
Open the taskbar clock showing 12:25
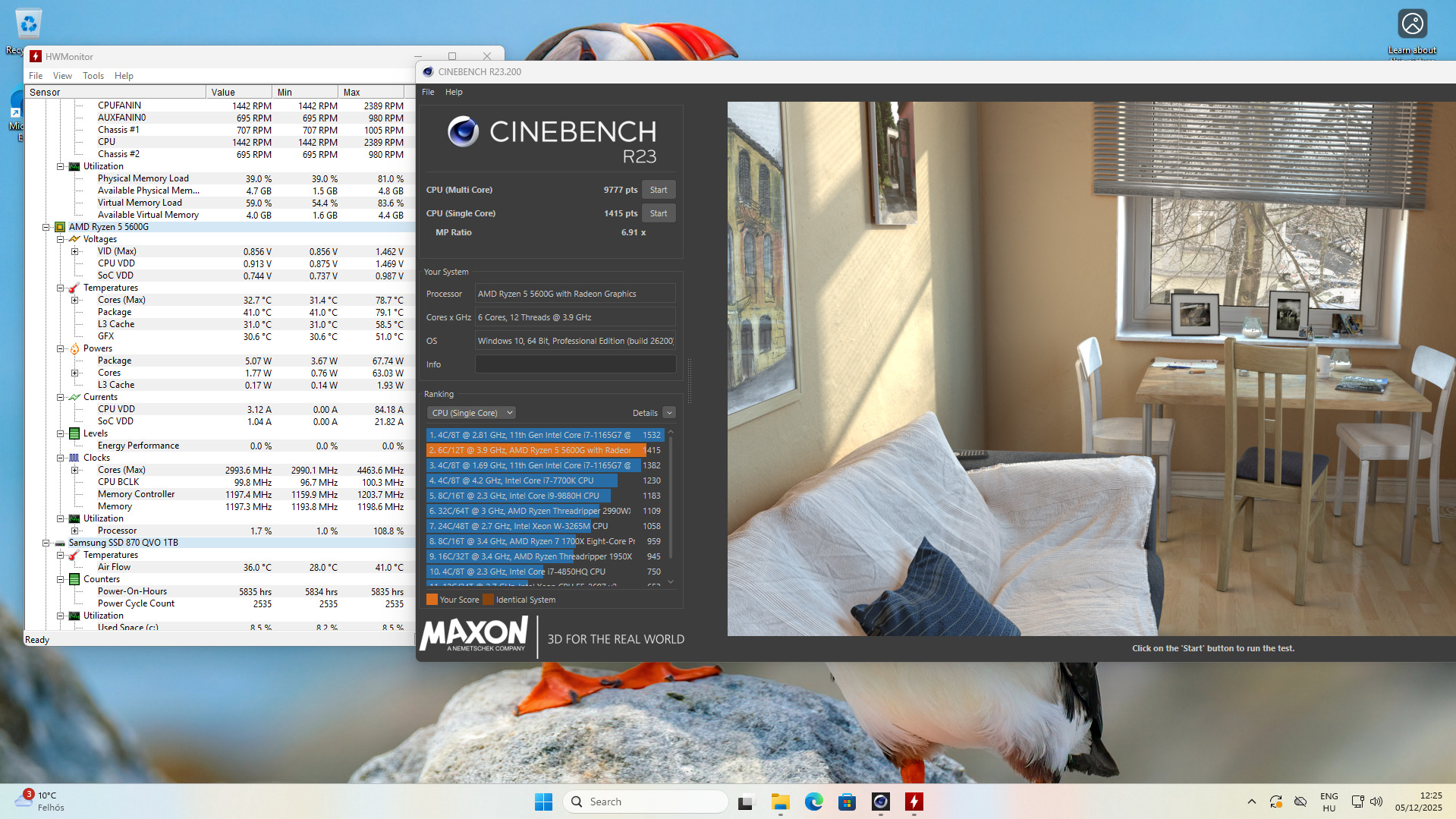pos(1418,802)
